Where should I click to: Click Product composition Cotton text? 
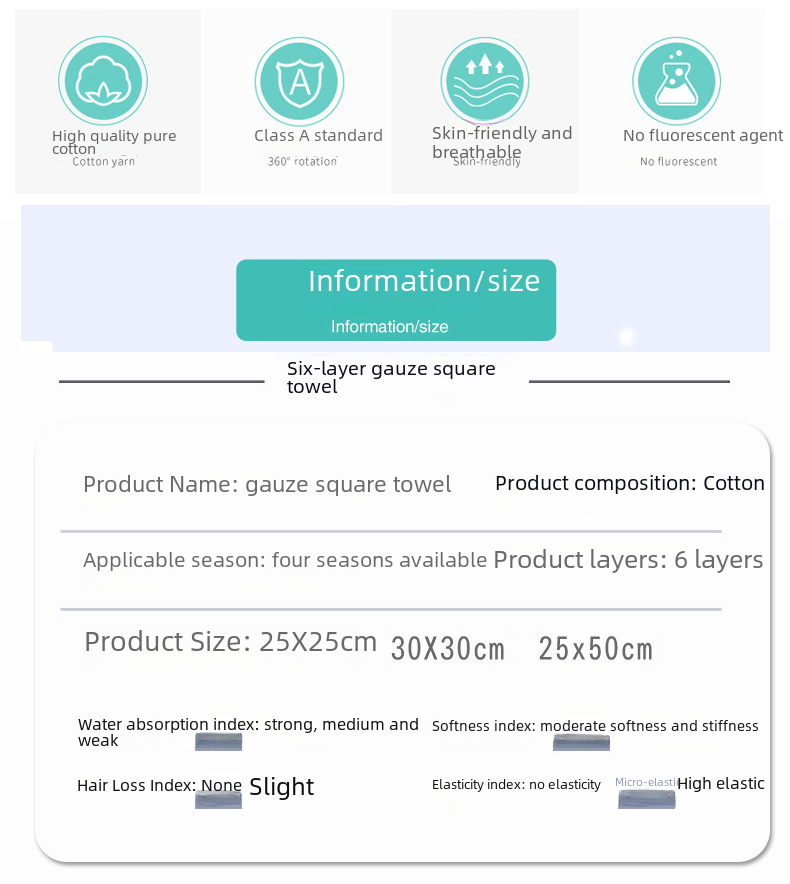coord(630,484)
